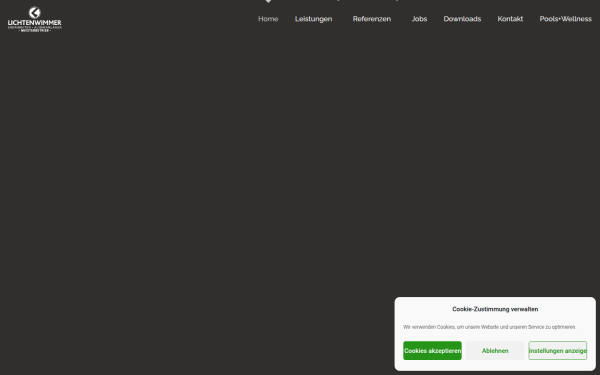Click the 'Wir verwenden Cookies' description text

tap(489, 327)
